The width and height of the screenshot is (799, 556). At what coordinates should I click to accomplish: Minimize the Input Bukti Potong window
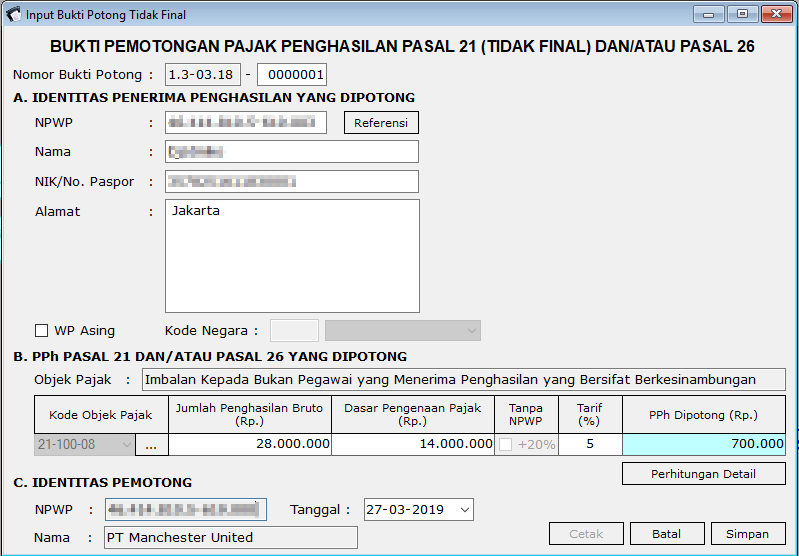[x=709, y=14]
